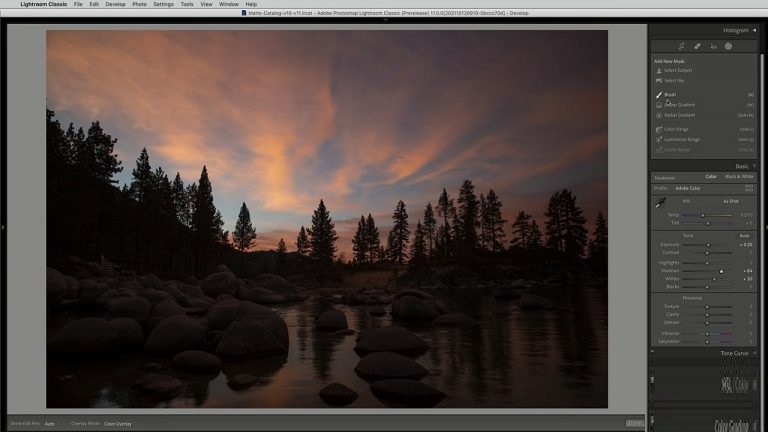Click the Saturation slider handle
Viewport: 768px width, 432px height.
point(707,341)
